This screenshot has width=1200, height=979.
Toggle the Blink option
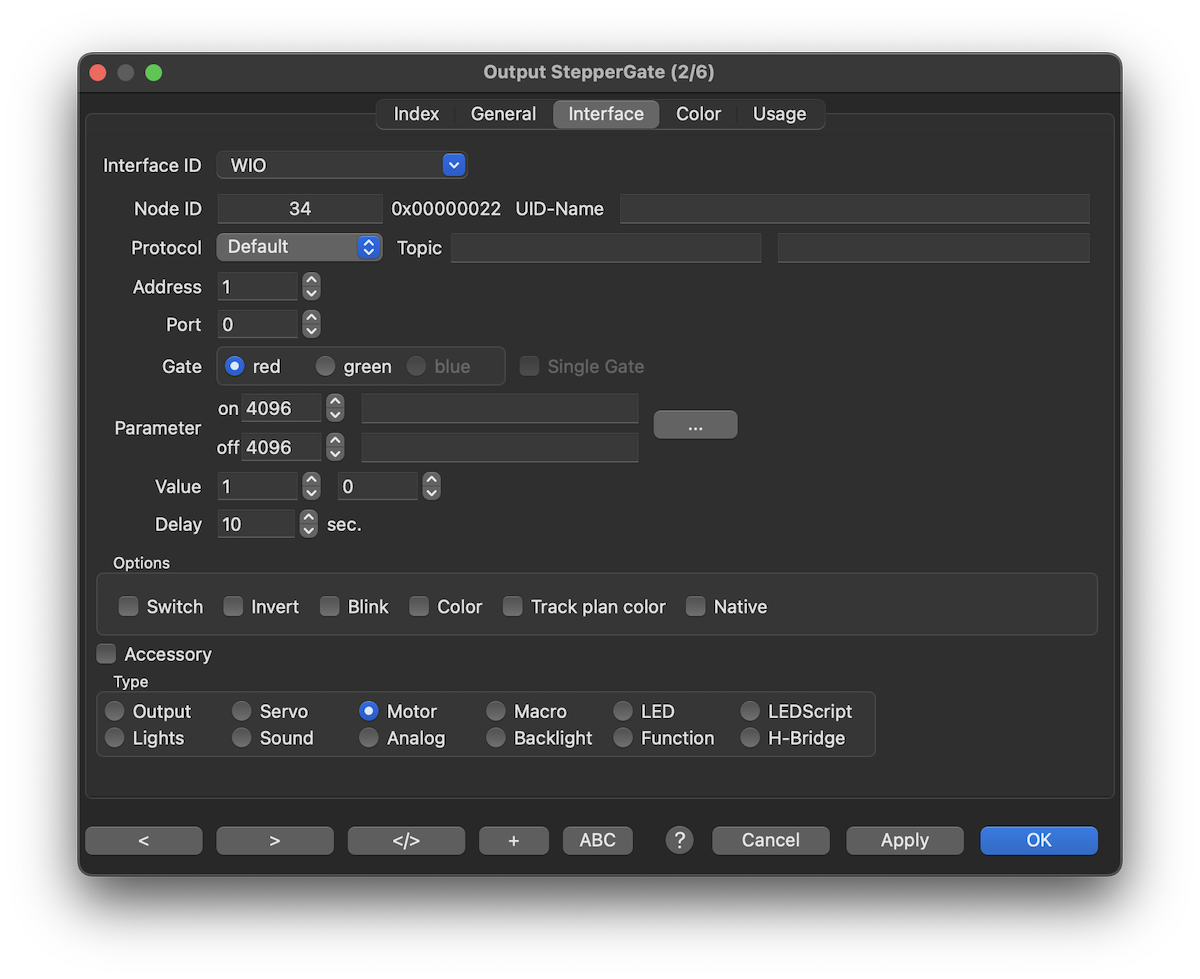point(330,607)
